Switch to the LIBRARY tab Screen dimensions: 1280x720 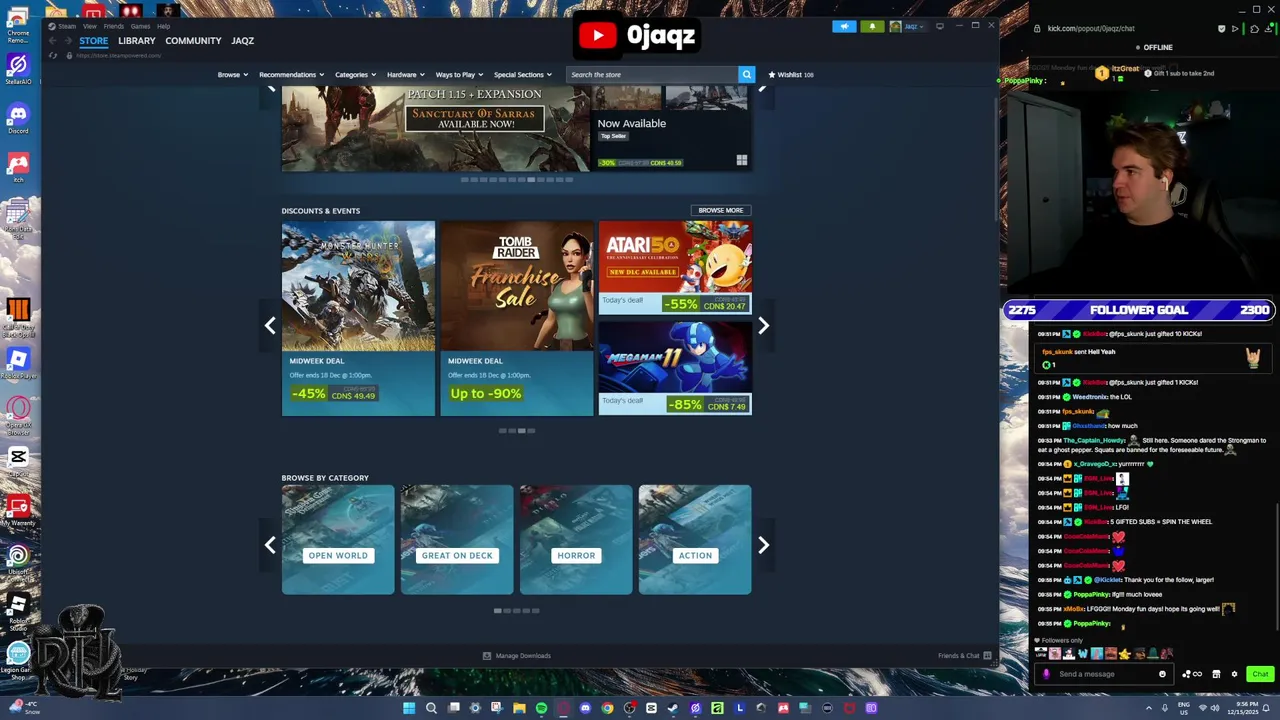click(x=136, y=41)
